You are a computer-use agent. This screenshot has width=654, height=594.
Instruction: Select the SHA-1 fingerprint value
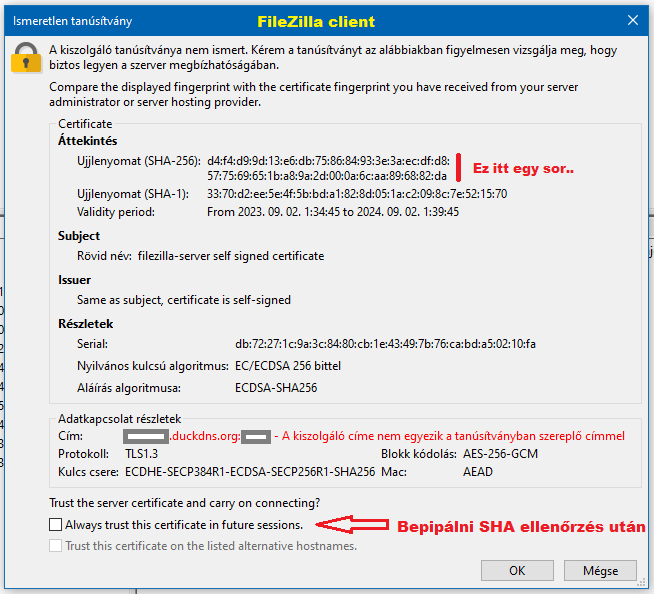pos(357,194)
